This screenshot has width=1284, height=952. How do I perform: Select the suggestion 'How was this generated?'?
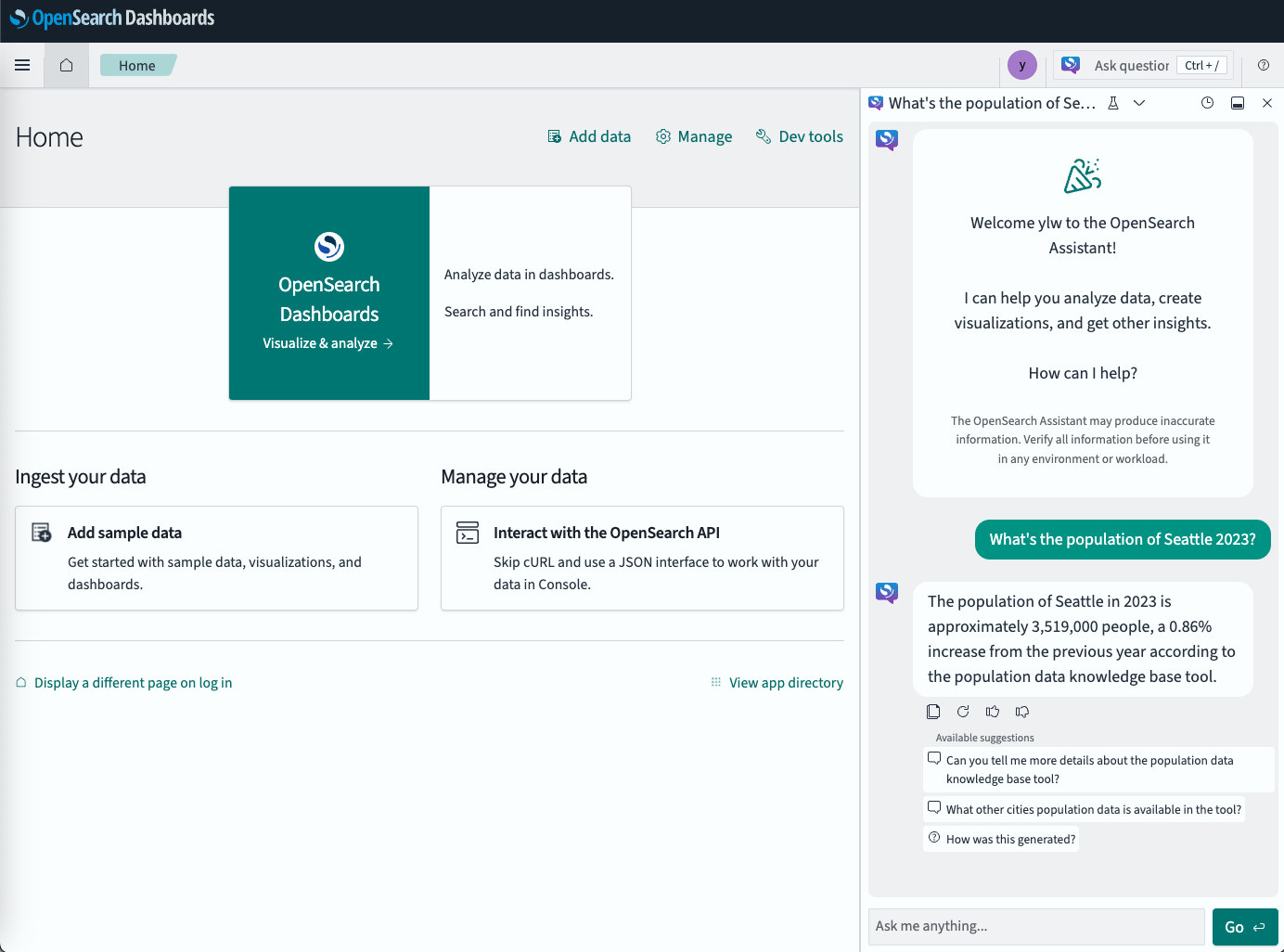pos(1001,839)
